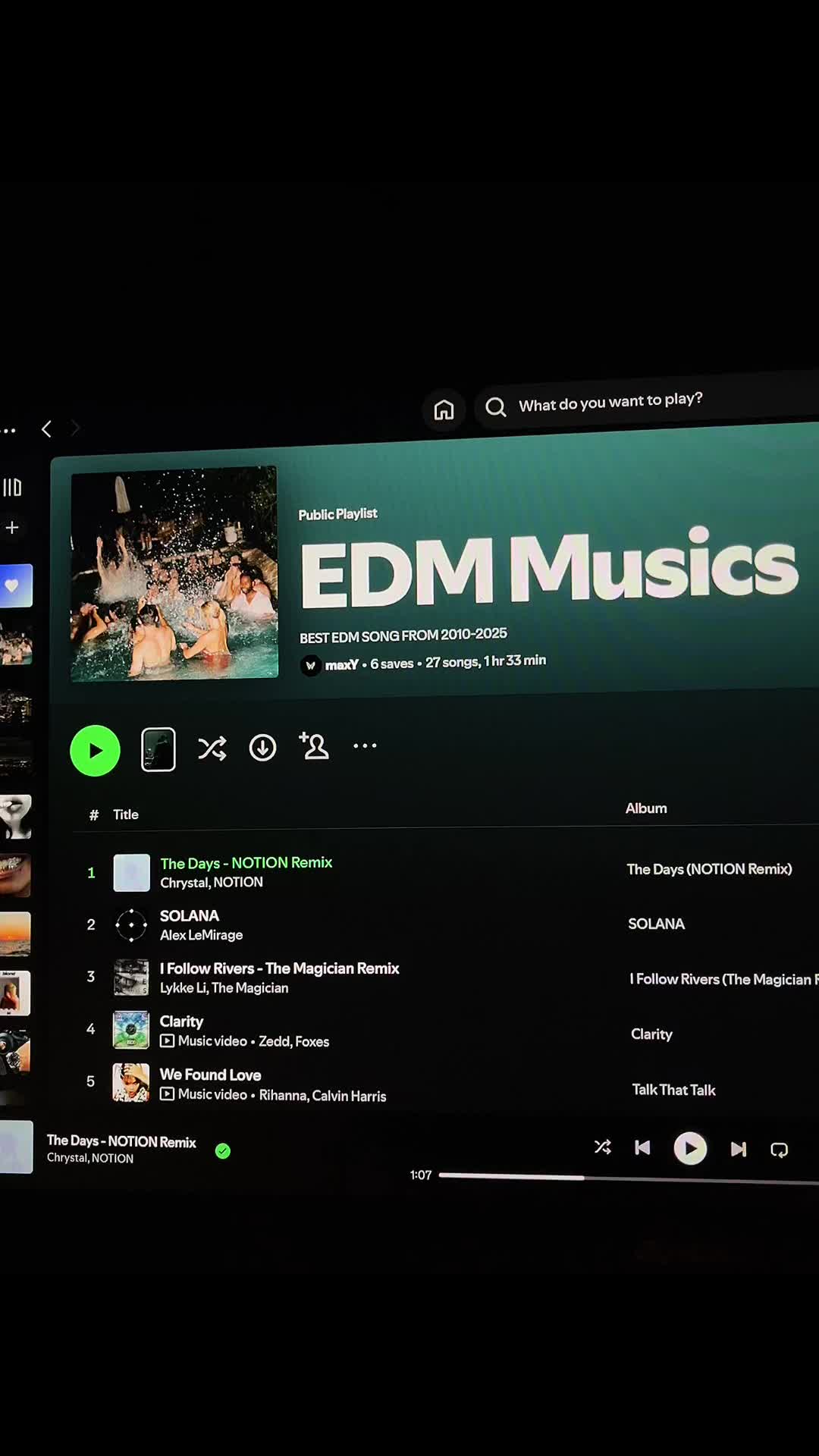The image size is (819, 1456).
Task: Select The Days - NOTION Remix track
Action: click(x=246, y=863)
